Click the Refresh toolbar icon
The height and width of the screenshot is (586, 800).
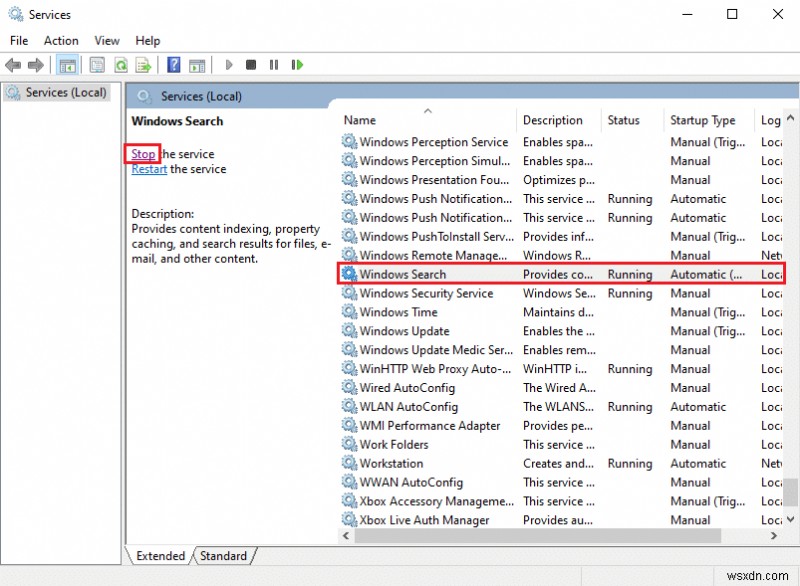(x=121, y=65)
